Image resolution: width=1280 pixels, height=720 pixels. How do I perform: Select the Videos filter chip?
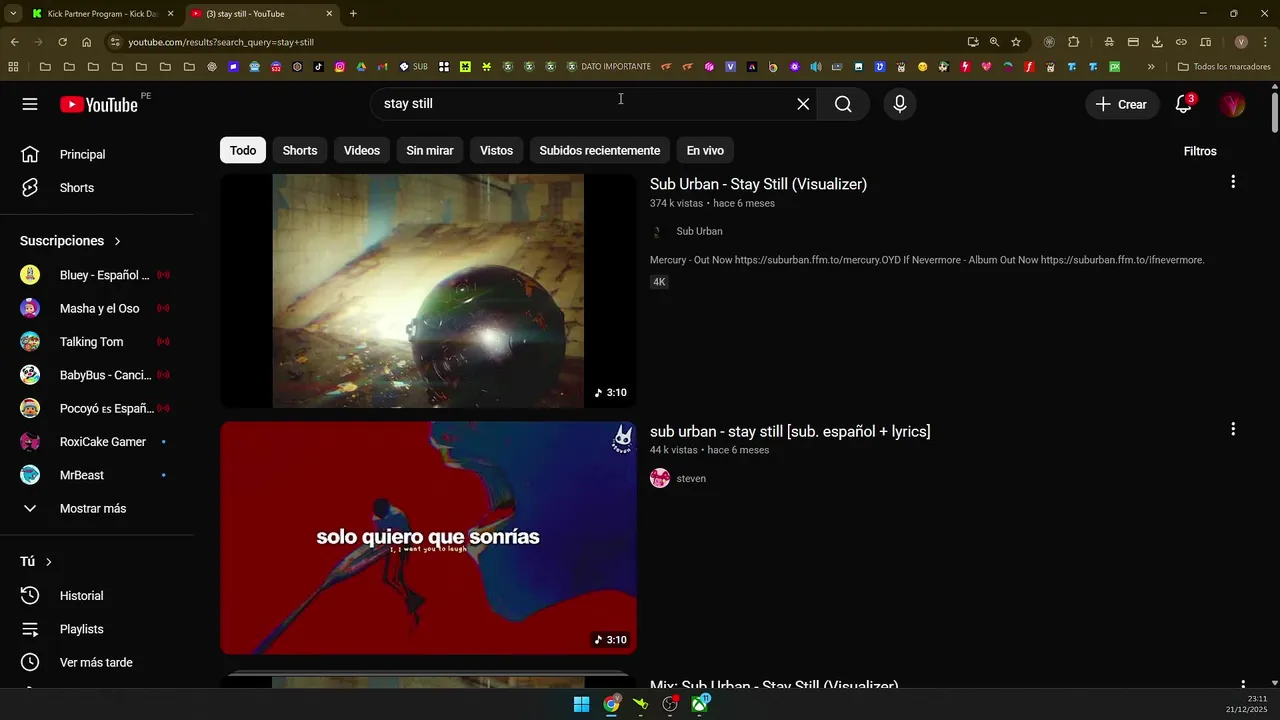coord(362,151)
